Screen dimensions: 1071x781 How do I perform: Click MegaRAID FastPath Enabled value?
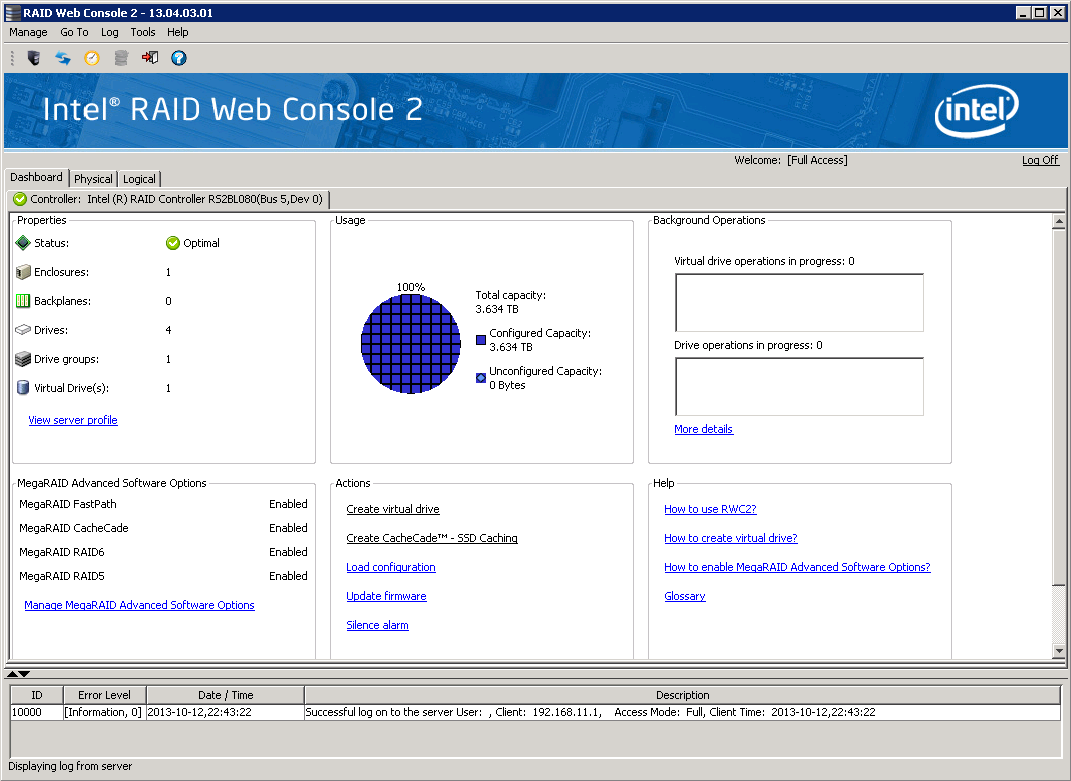(x=288, y=504)
